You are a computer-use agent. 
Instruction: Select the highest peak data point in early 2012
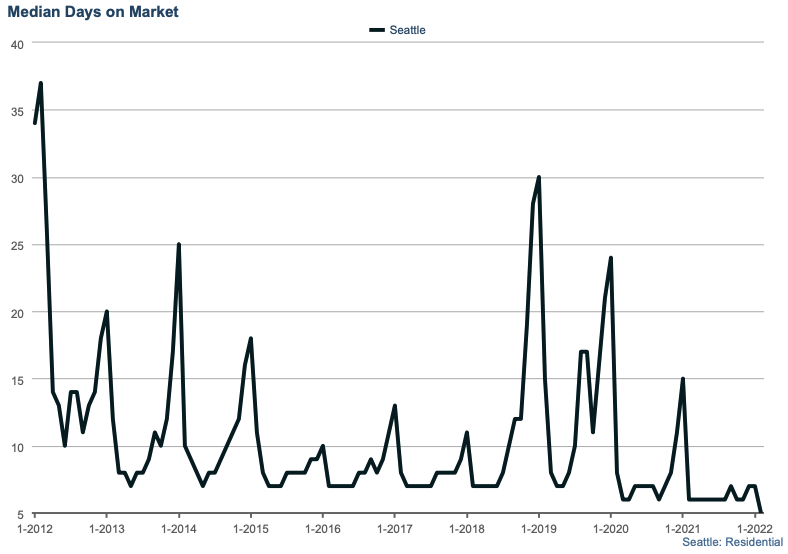41,83
